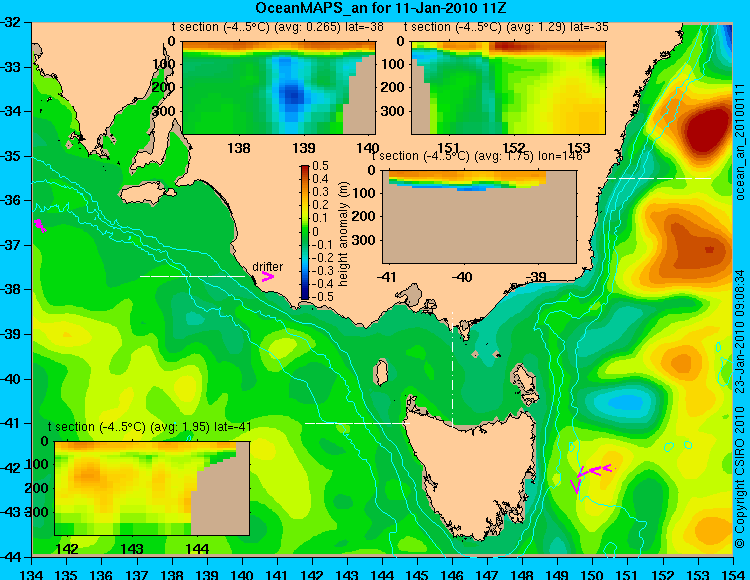
Task: Click King Island northwest of Tasmania
Action: [x=380, y=372]
